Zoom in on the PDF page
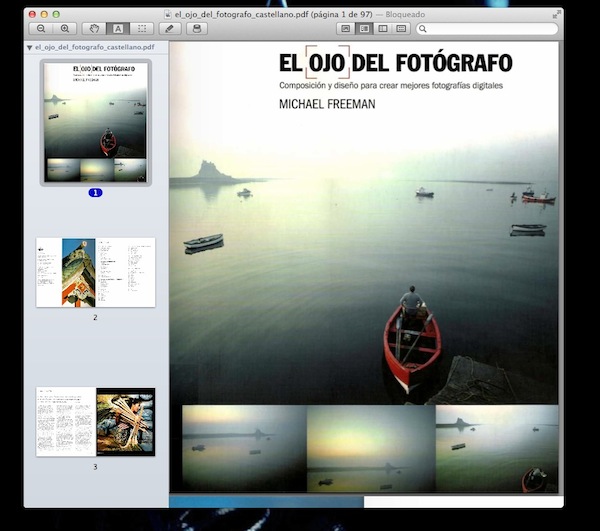Screen dimensions: 600x531 point(65,29)
